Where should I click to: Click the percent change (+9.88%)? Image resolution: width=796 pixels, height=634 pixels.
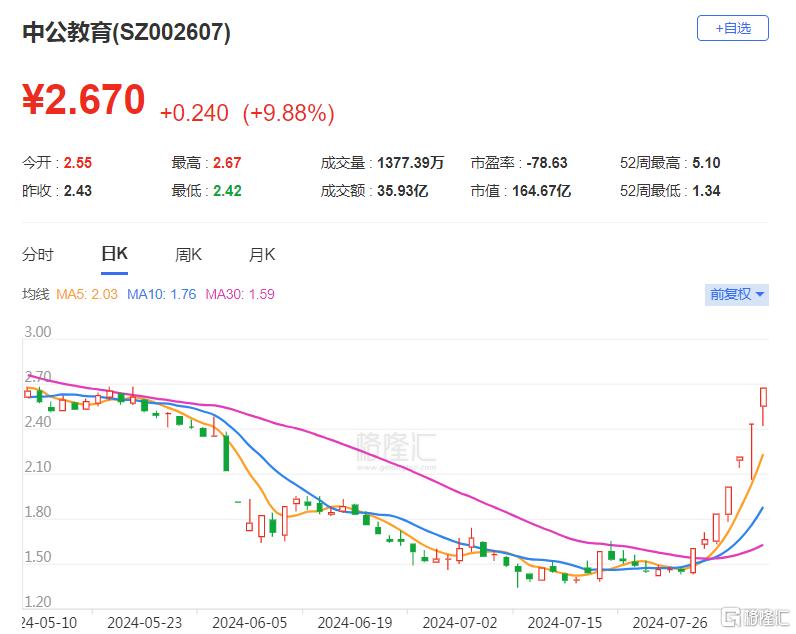(x=288, y=113)
